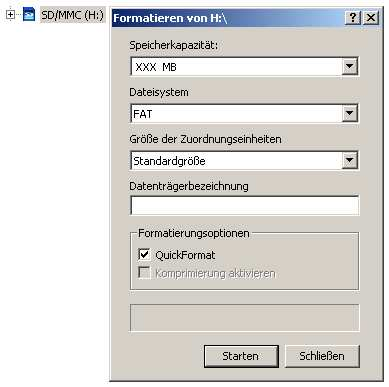Click the XXX MB capacity field
This screenshot has height=387, width=389.
(x=236, y=67)
